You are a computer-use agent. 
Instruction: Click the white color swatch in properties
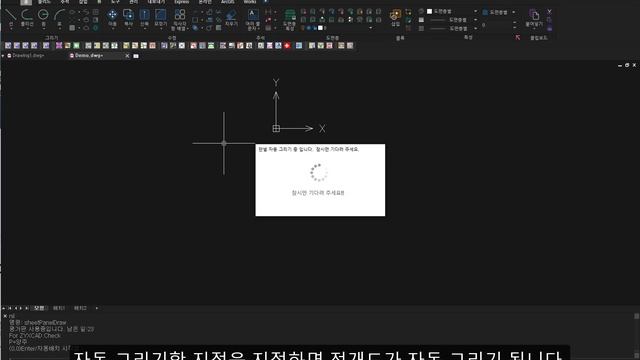(x=429, y=11)
